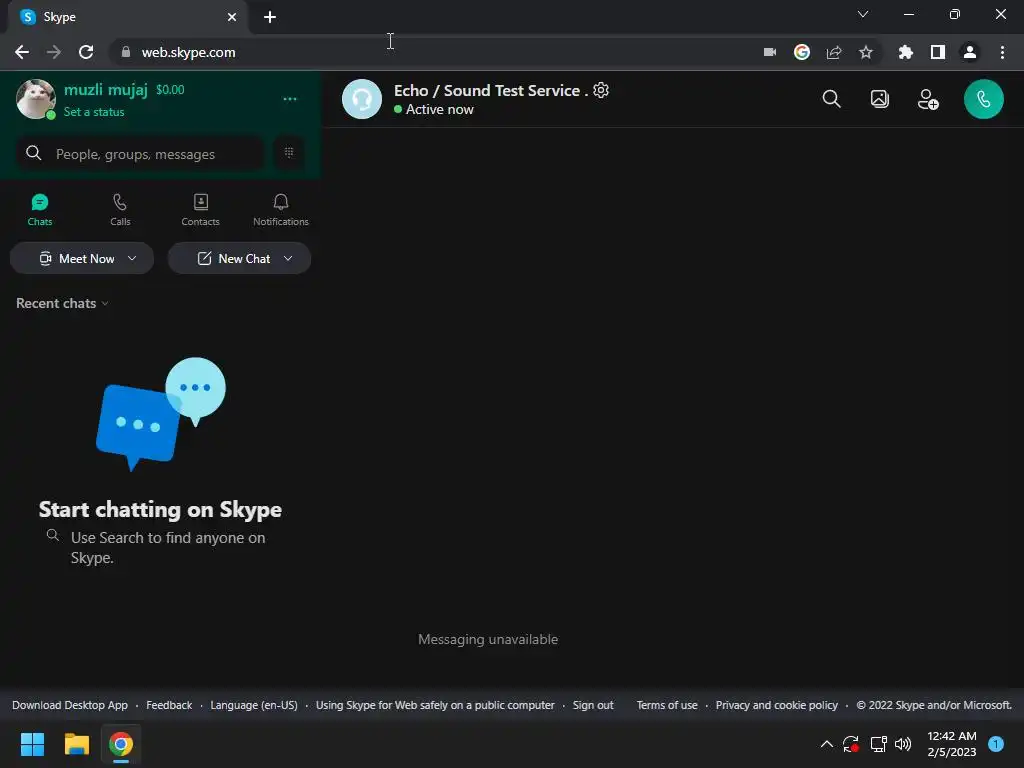Switch to the Contacts tab
The width and height of the screenshot is (1024, 768).
pos(200,210)
